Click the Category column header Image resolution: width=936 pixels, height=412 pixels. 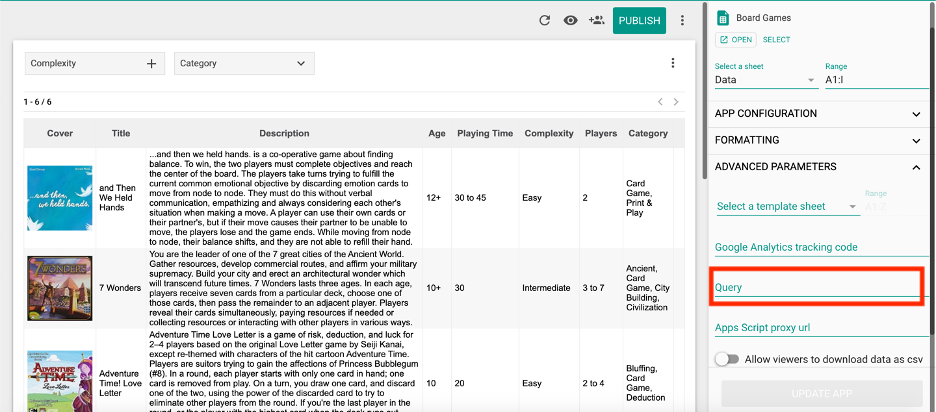click(x=648, y=133)
